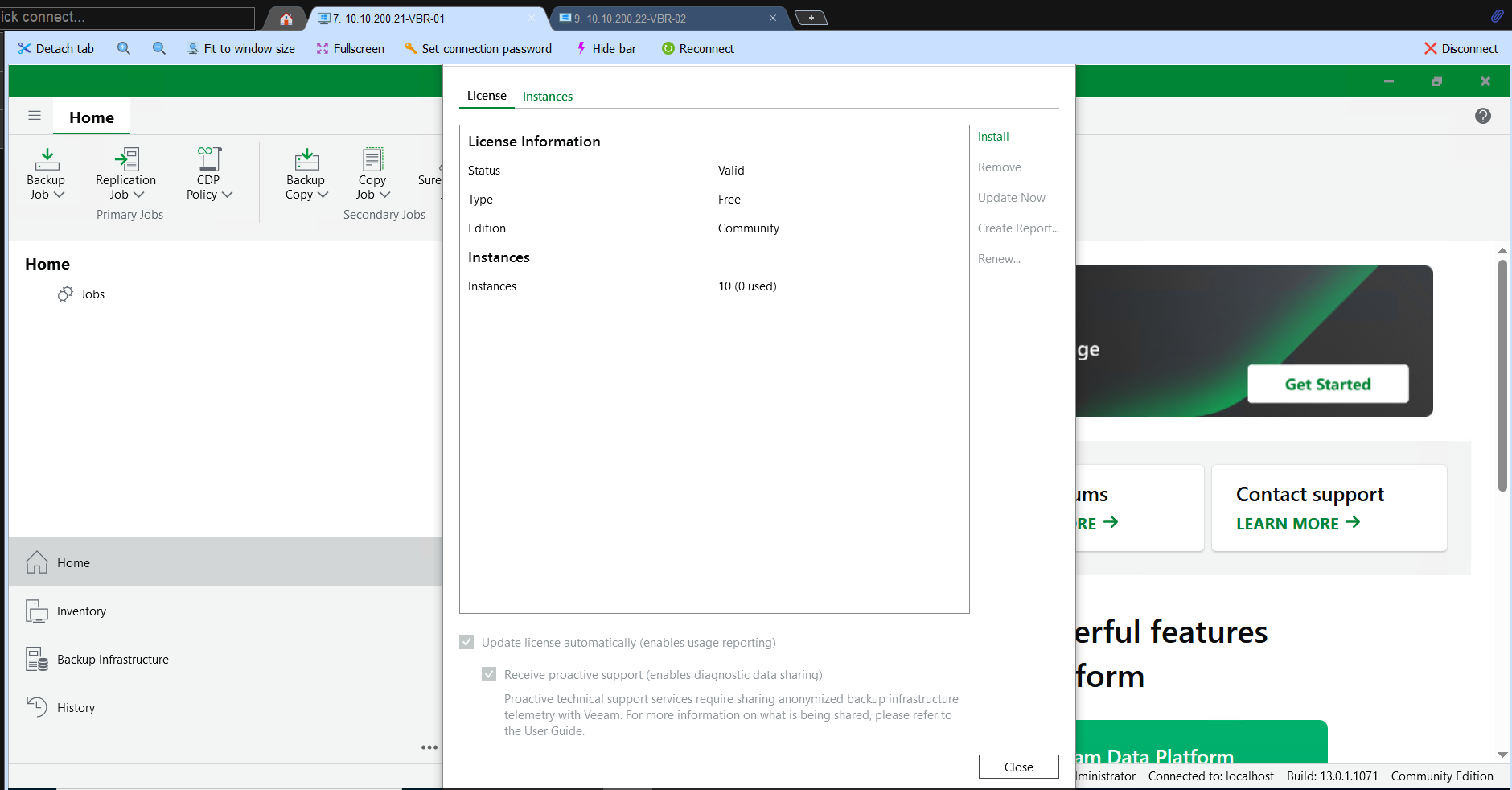Expand the Backup Copy dropdown arrow
This screenshot has width=1512, height=790.
(323, 195)
